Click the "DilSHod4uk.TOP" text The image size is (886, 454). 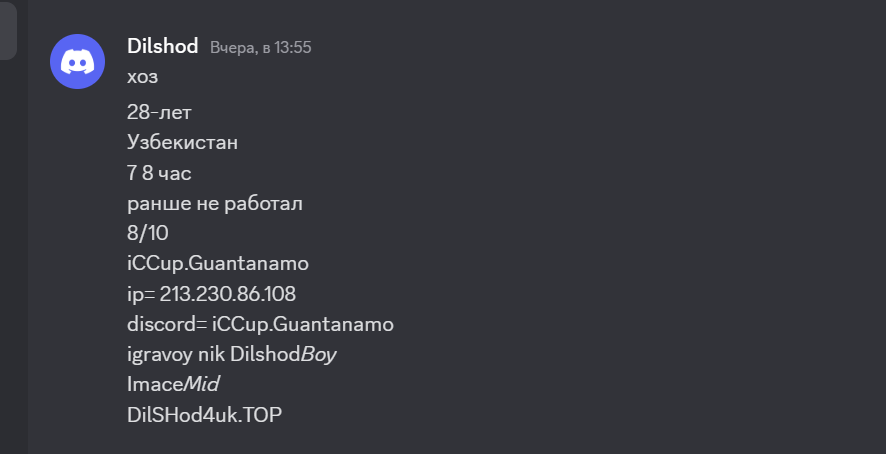pyautogui.click(x=204, y=414)
